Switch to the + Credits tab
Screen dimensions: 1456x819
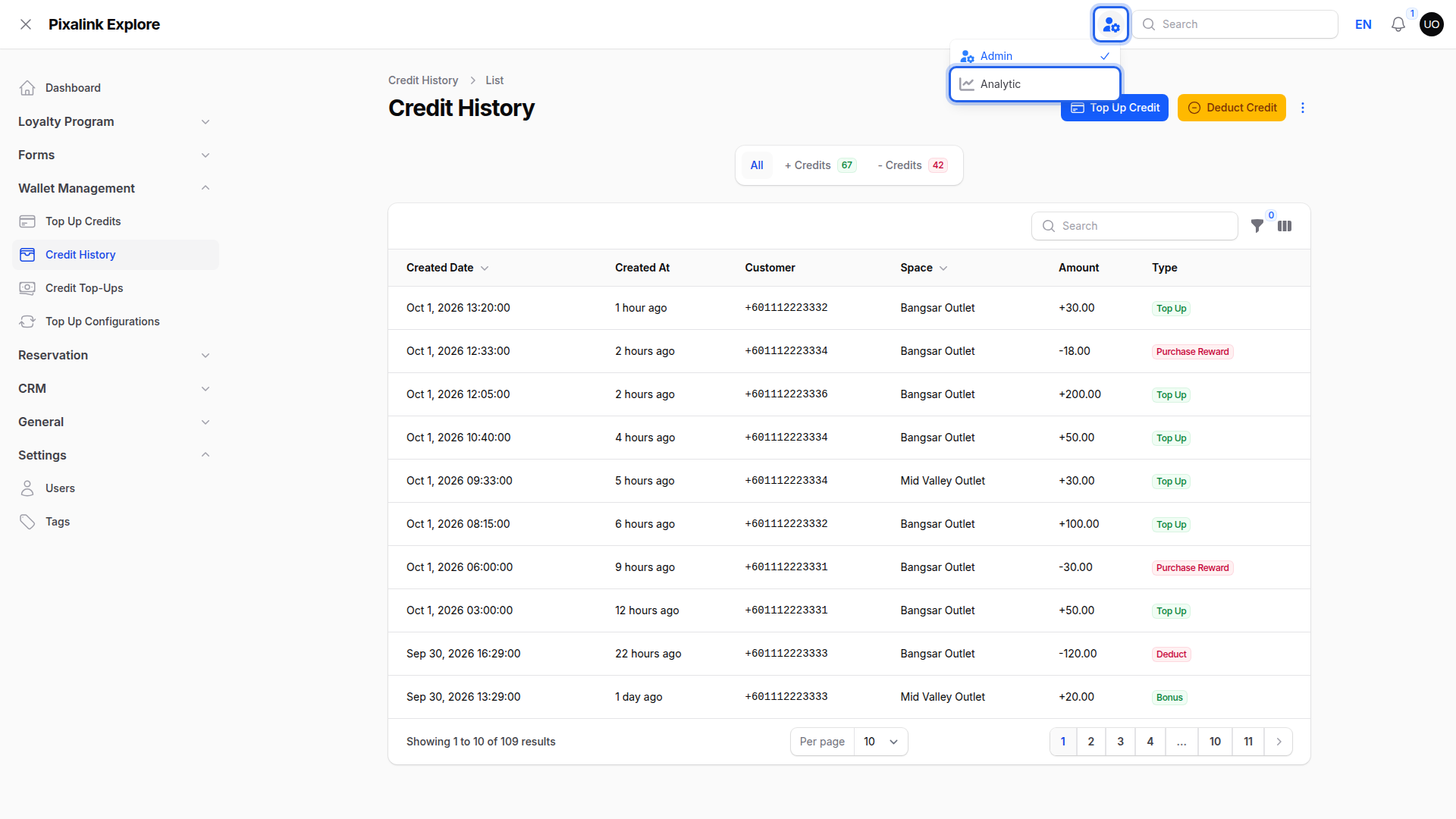(x=821, y=165)
